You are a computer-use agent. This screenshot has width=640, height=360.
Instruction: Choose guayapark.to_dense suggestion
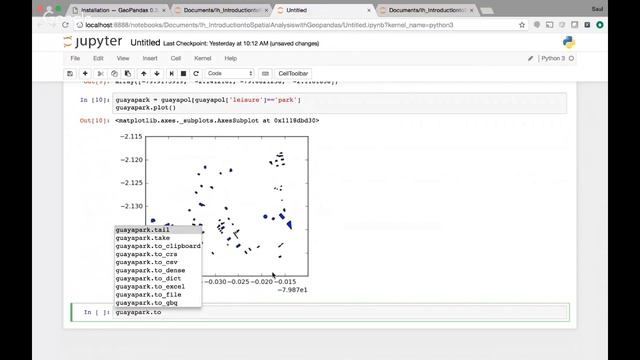[x=158, y=271]
